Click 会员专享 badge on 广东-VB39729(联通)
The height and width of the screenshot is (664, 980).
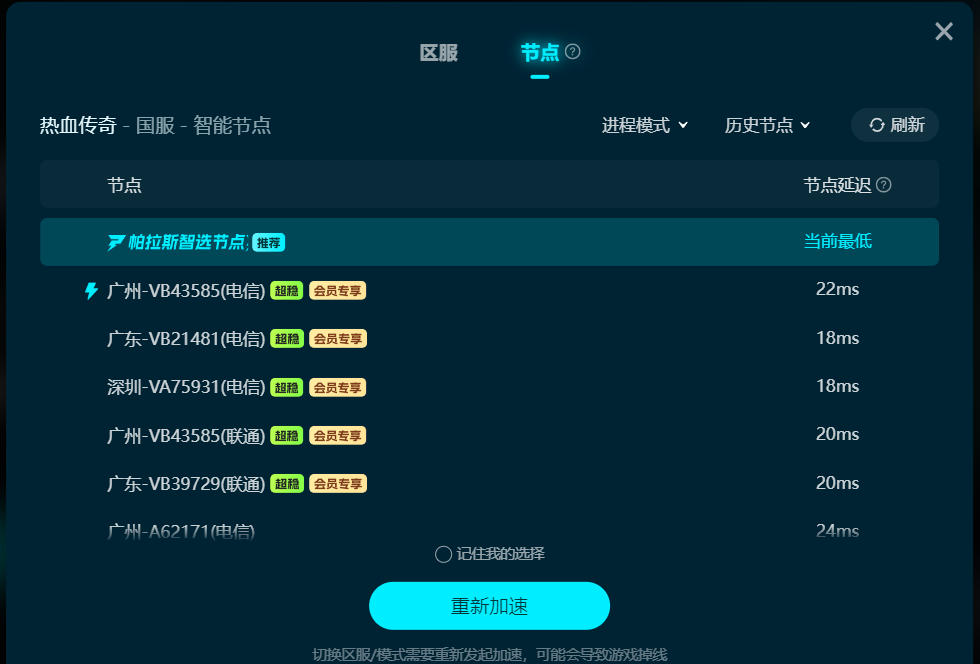(337, 484)
